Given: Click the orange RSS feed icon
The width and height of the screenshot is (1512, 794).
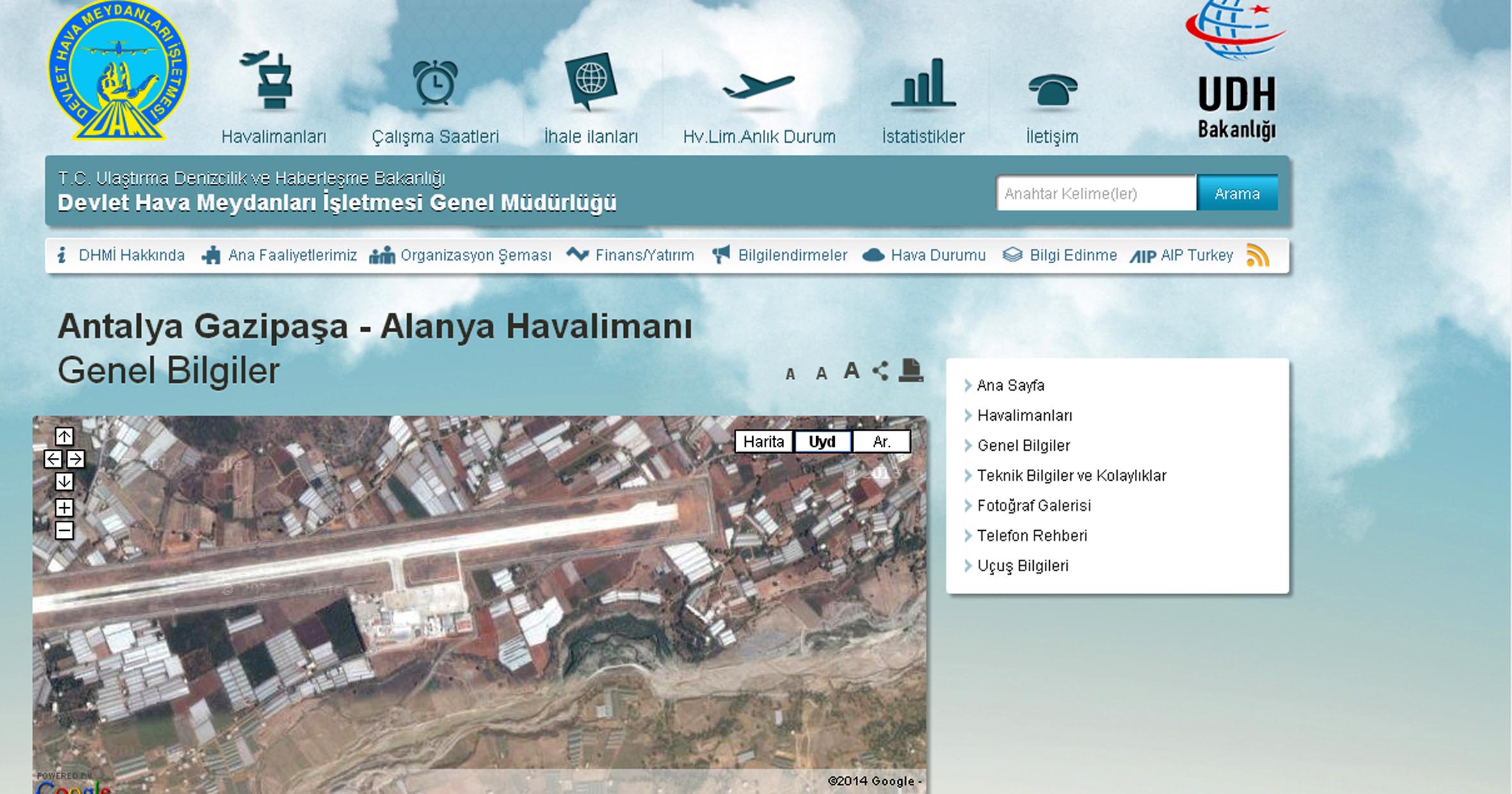Looking at the screenshot, I should 1257,255.
